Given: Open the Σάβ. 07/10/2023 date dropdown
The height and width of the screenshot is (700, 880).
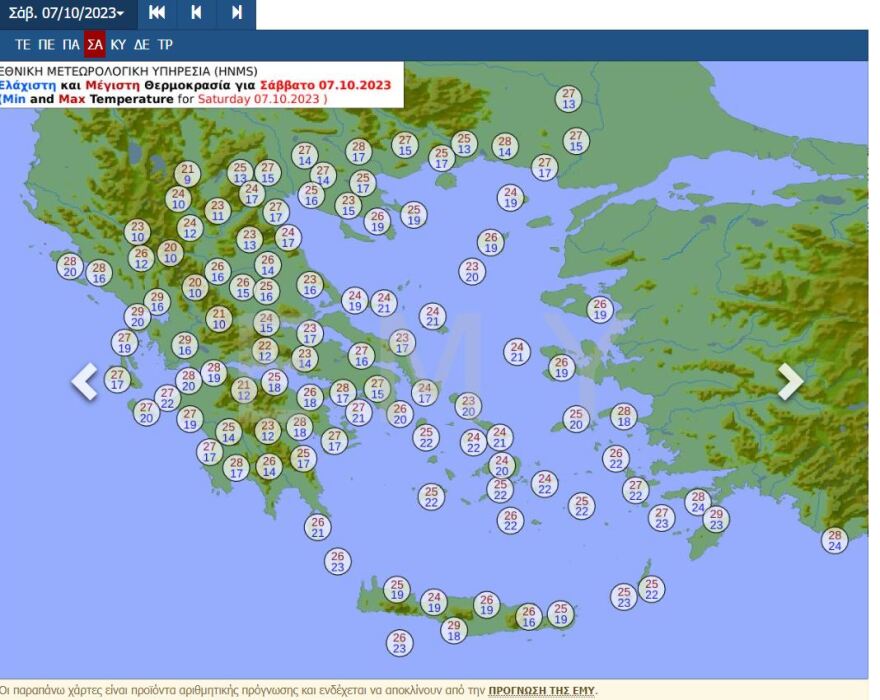Looking at the screenshot, I should point(67,13).
